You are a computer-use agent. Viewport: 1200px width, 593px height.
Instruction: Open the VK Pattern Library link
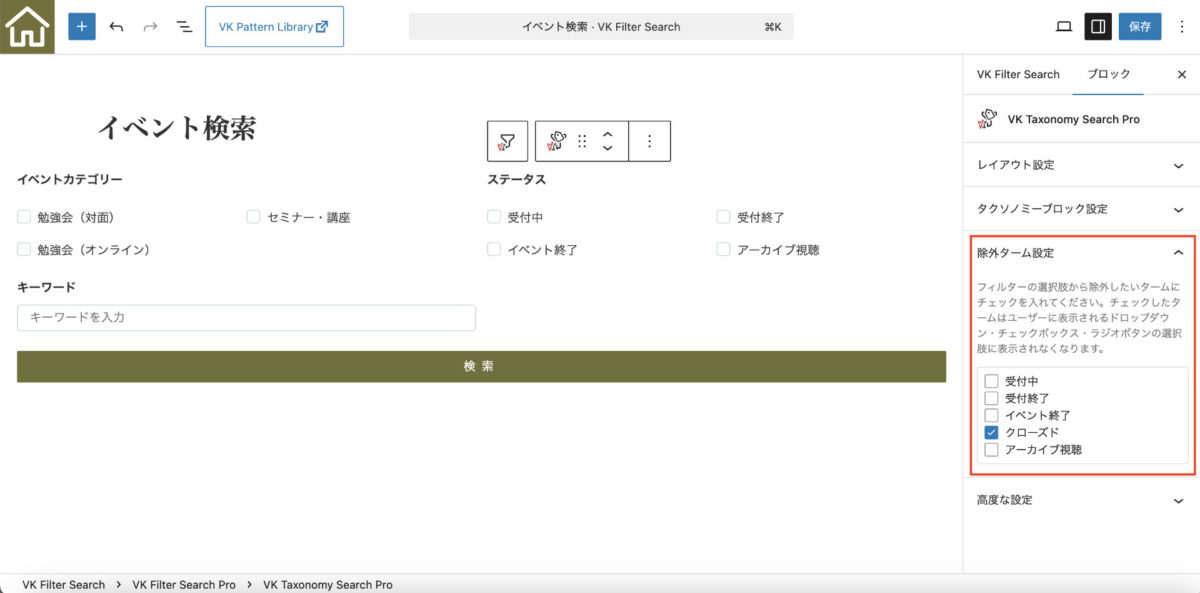(274, 27)
